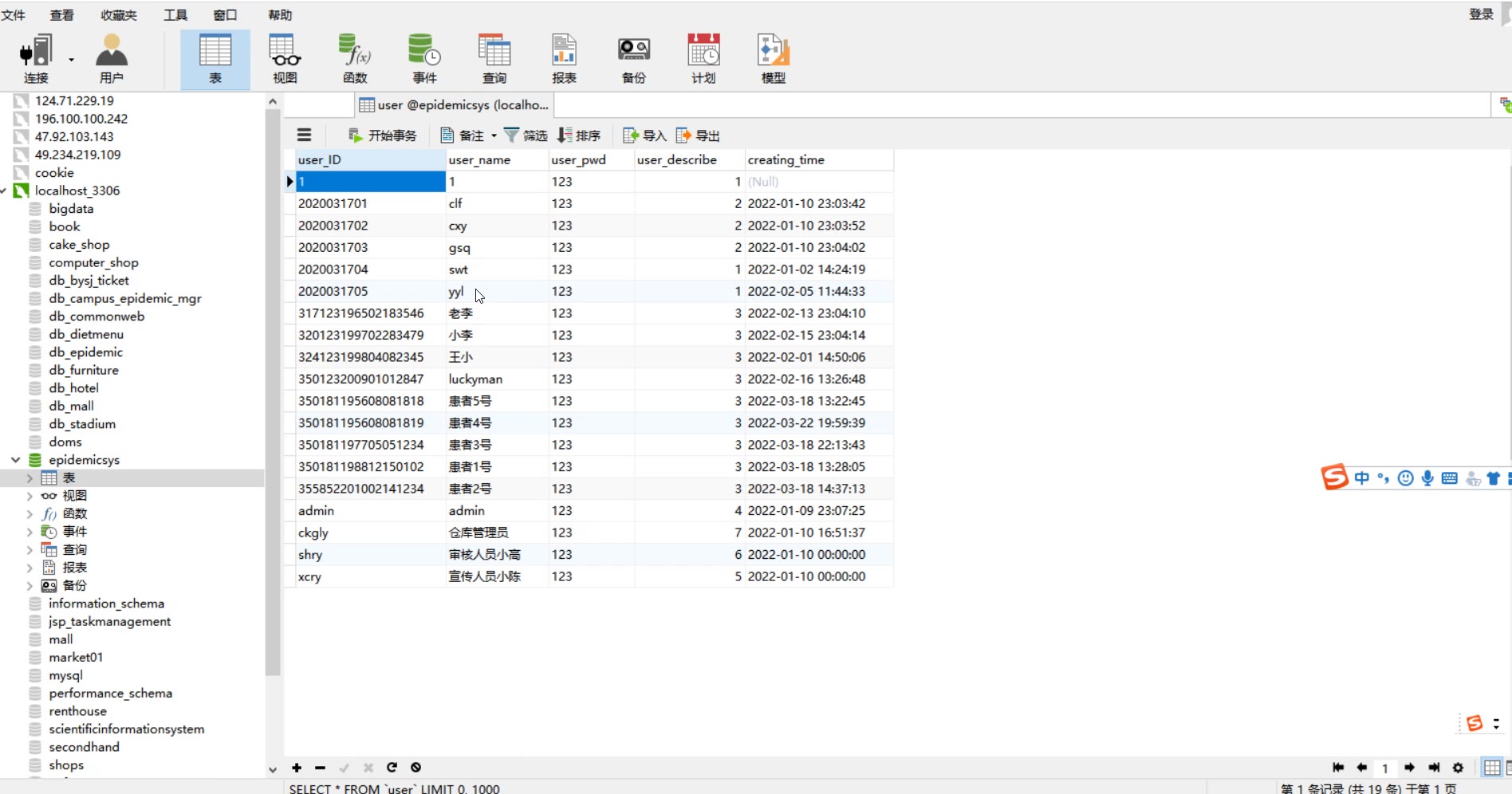Image resolution: width=1512 pixels, height=794 pixels.
Task: Open the 备注 dropdown arrow
Action: point(494,136)
